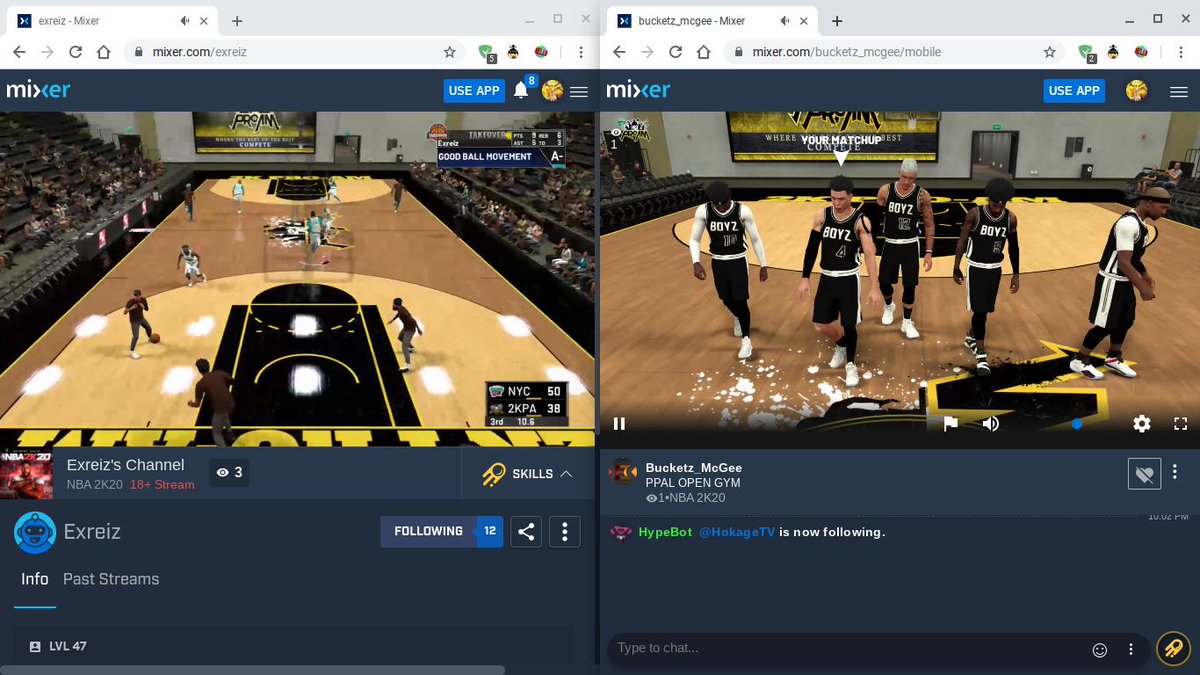This screenshot has height=675, width=1200.
Task: Click user avatar in bucketz_mcgee window header
Action: [x=1136, y=91]
